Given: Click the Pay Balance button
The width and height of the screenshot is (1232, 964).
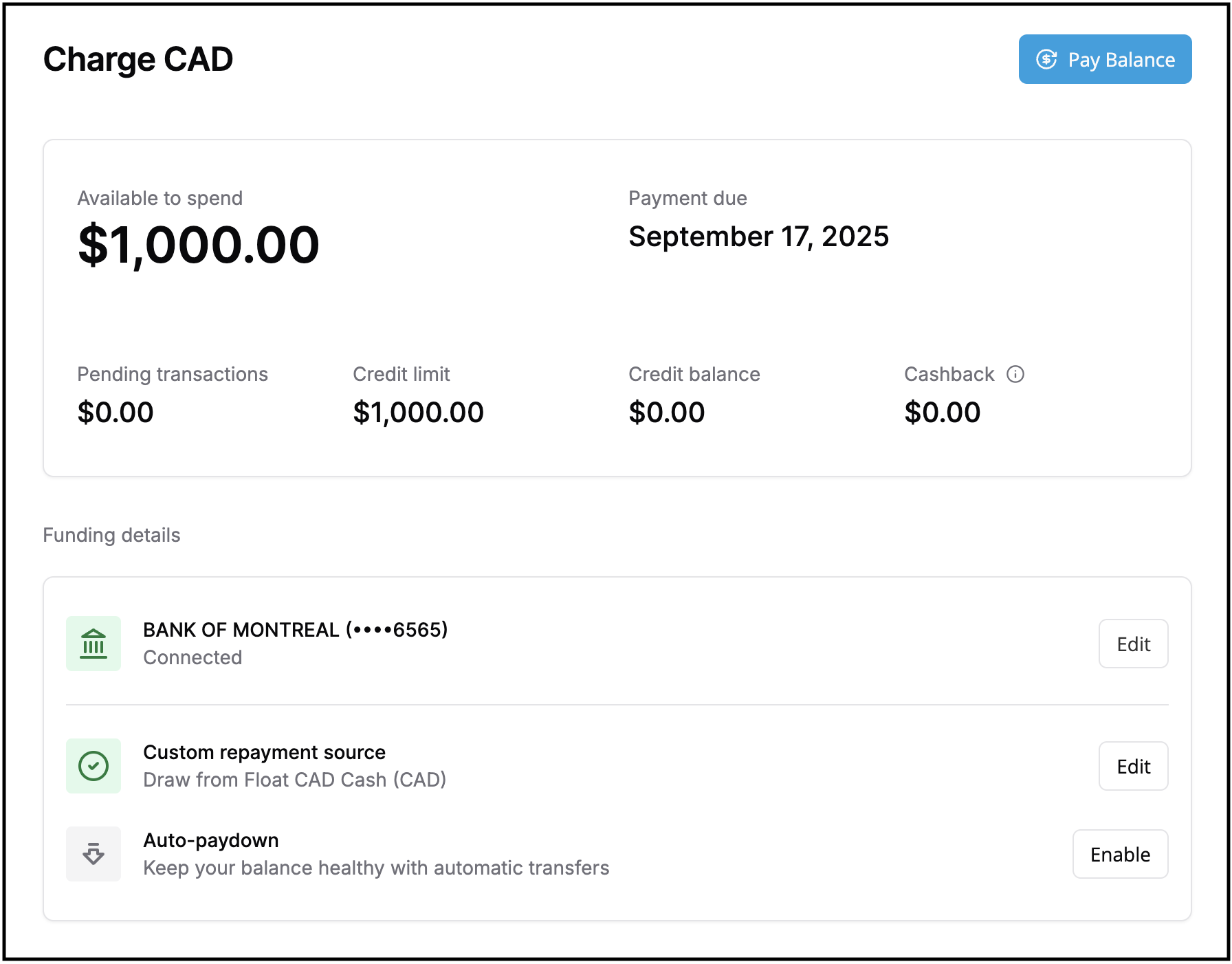Looking at the screenshot, I should [x=1105, y=59].
